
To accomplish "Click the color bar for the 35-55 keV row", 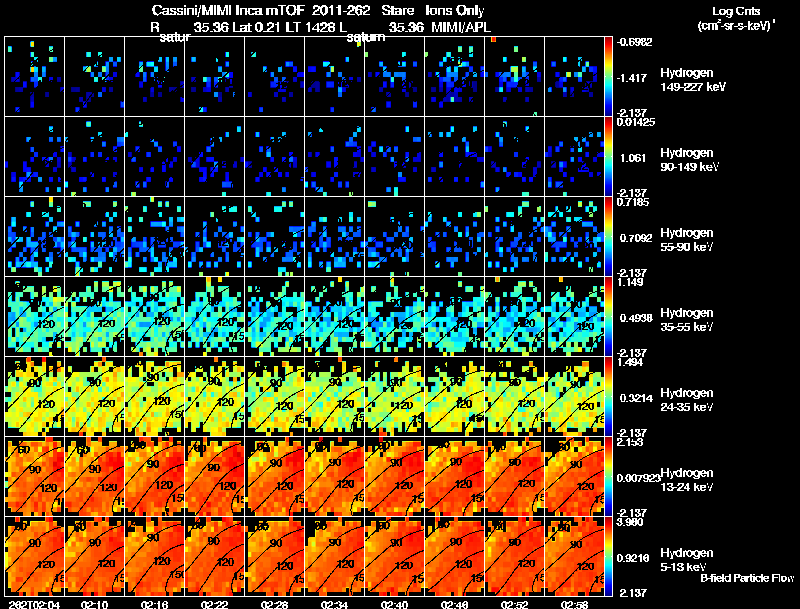I will [608, 317].
